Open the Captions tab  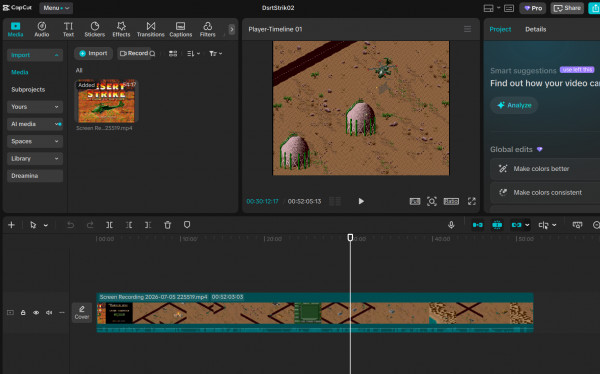(x=181, y=29)
